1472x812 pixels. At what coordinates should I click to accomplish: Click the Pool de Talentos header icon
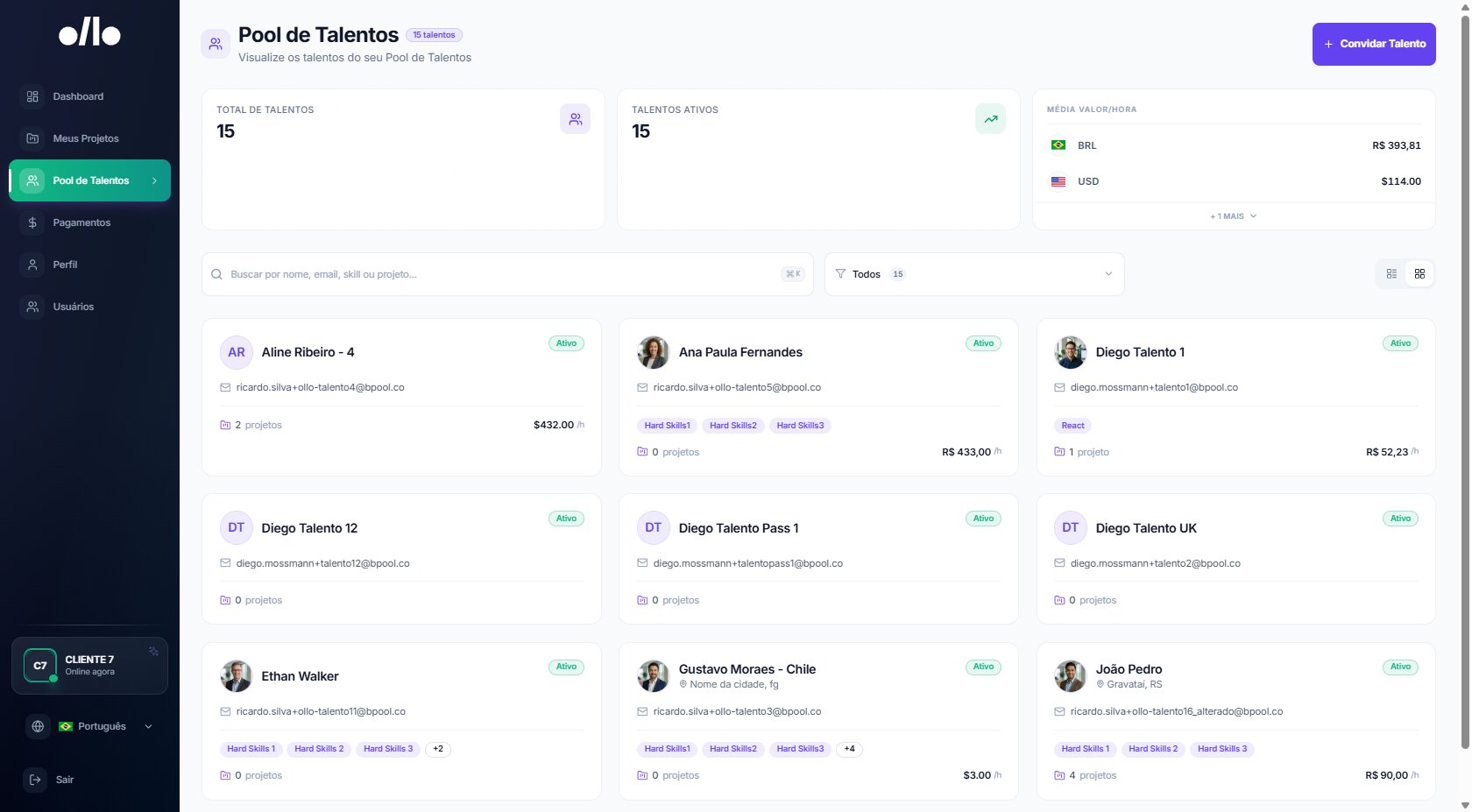click(216, 44)
